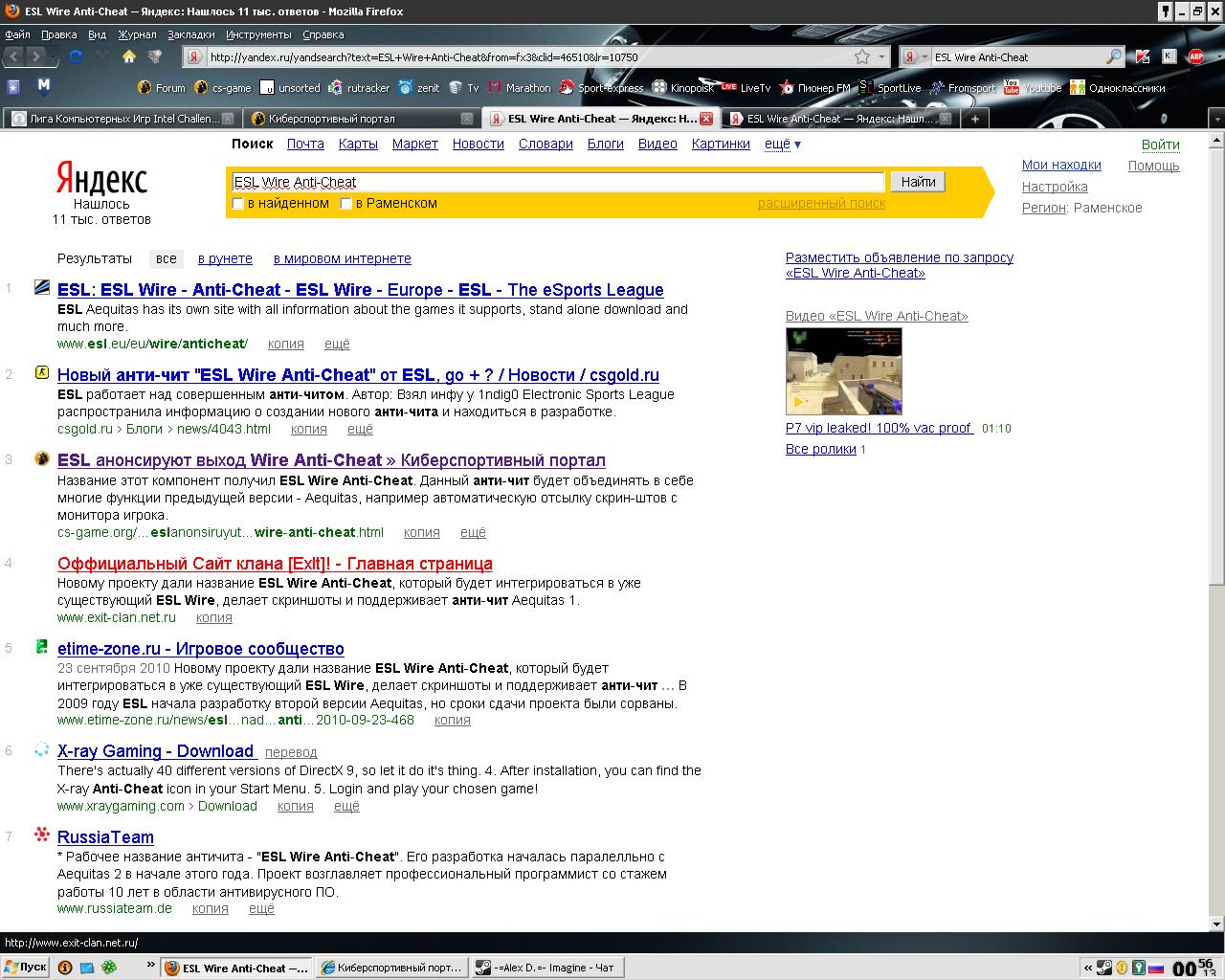Viewport: 1225px width, 980px height.
Task: Open the X-ray Gaming - Download result
Action: click(x=155, y=751)
